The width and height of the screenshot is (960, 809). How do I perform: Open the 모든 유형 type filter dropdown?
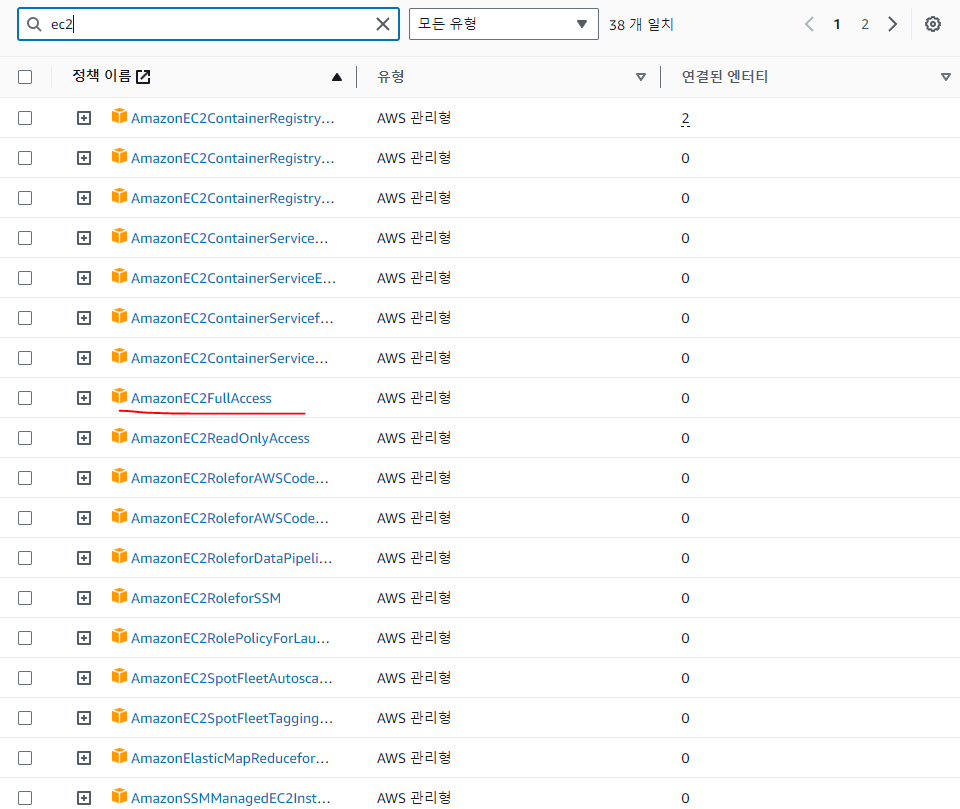(503, 24)
